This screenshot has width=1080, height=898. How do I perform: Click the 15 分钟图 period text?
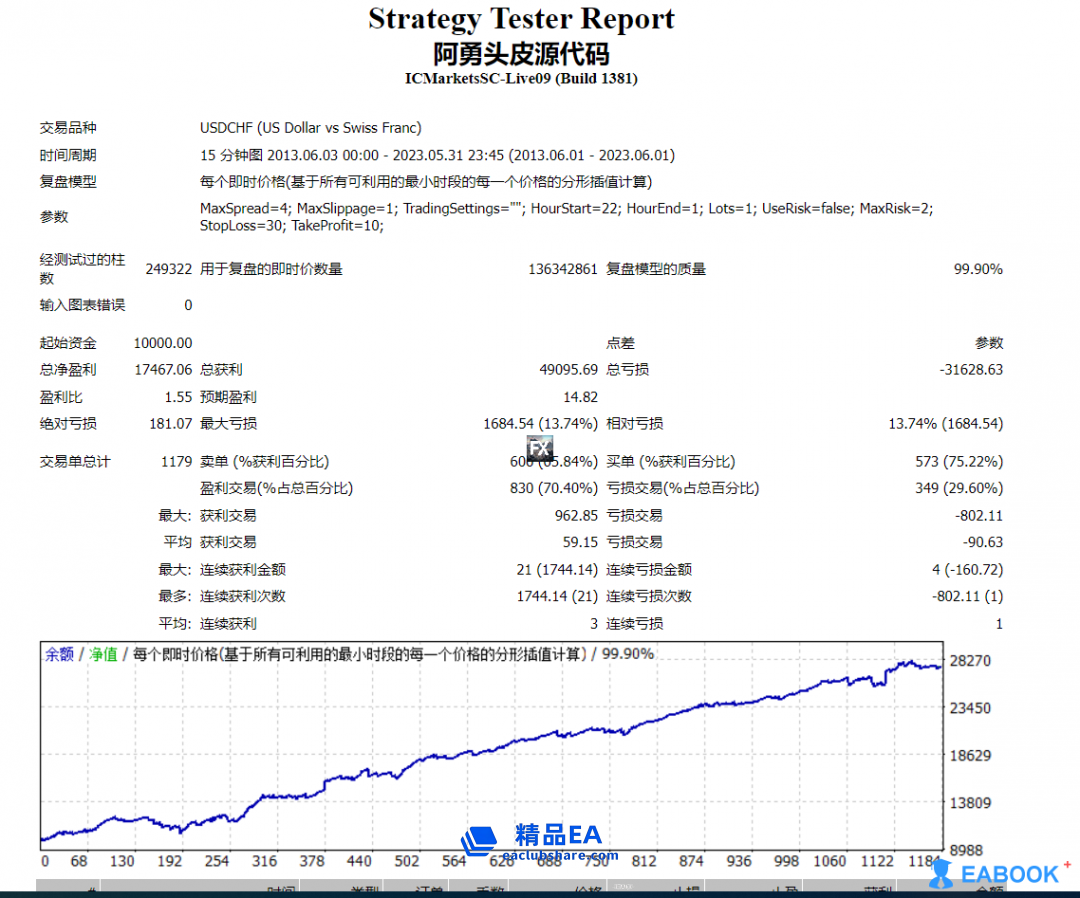click(x=232, y=155)
